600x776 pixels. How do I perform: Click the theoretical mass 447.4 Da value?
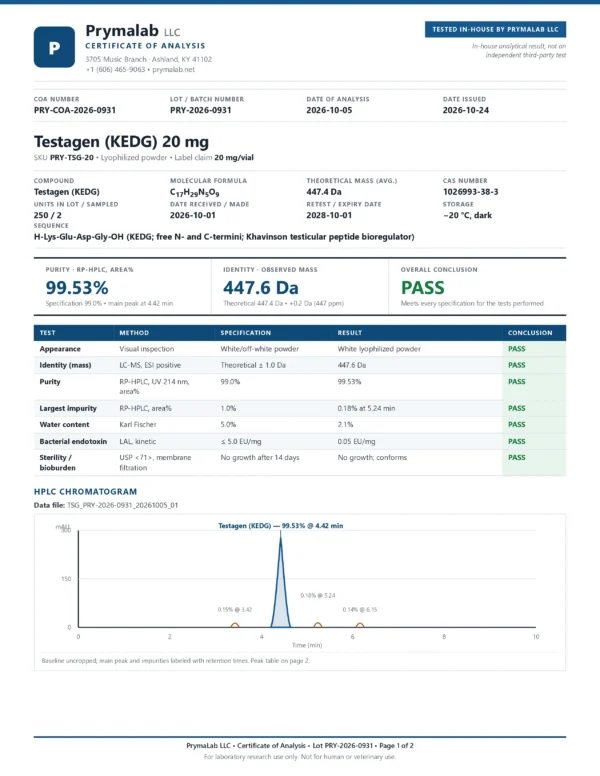pyautogui.click(x=324, y=192)
